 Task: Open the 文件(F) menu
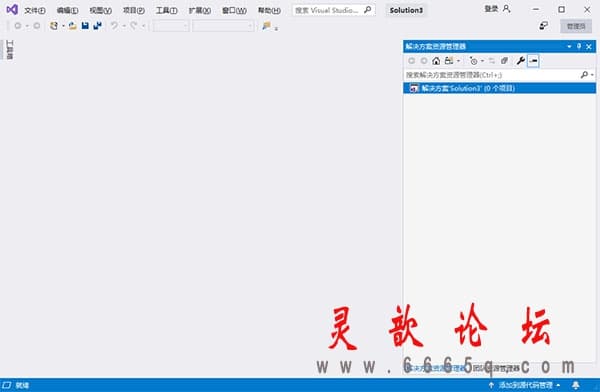35,10
